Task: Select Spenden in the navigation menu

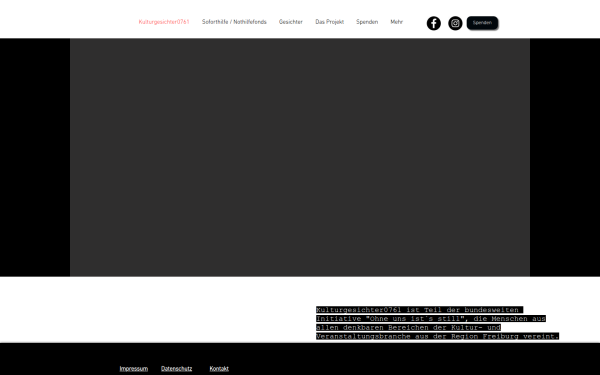Action: [367, 22]
